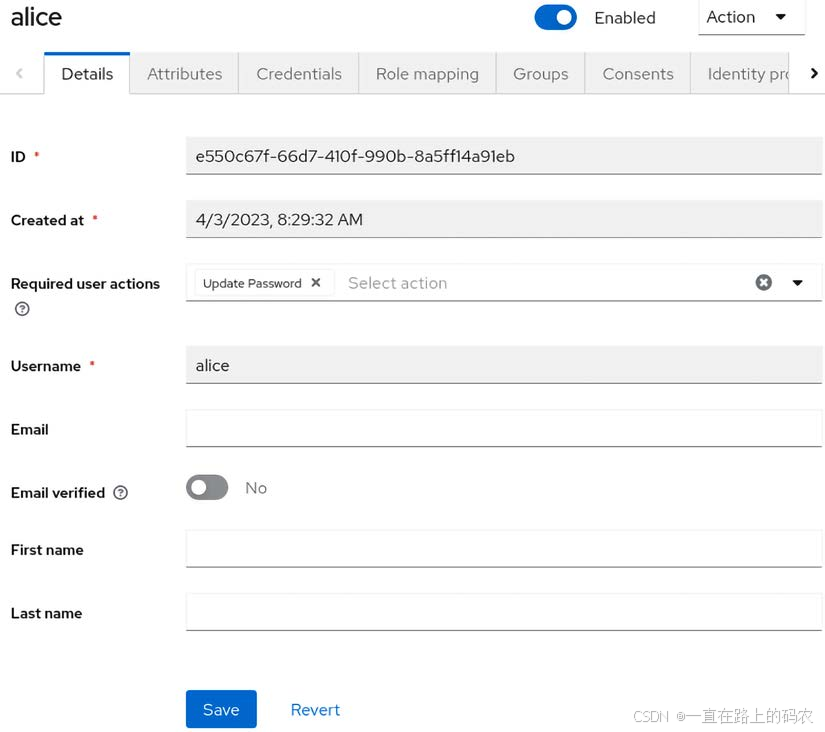This screenshot has width=825, height=732.
Task: Open the Identity provider links tab
Action: click(740, 74)
